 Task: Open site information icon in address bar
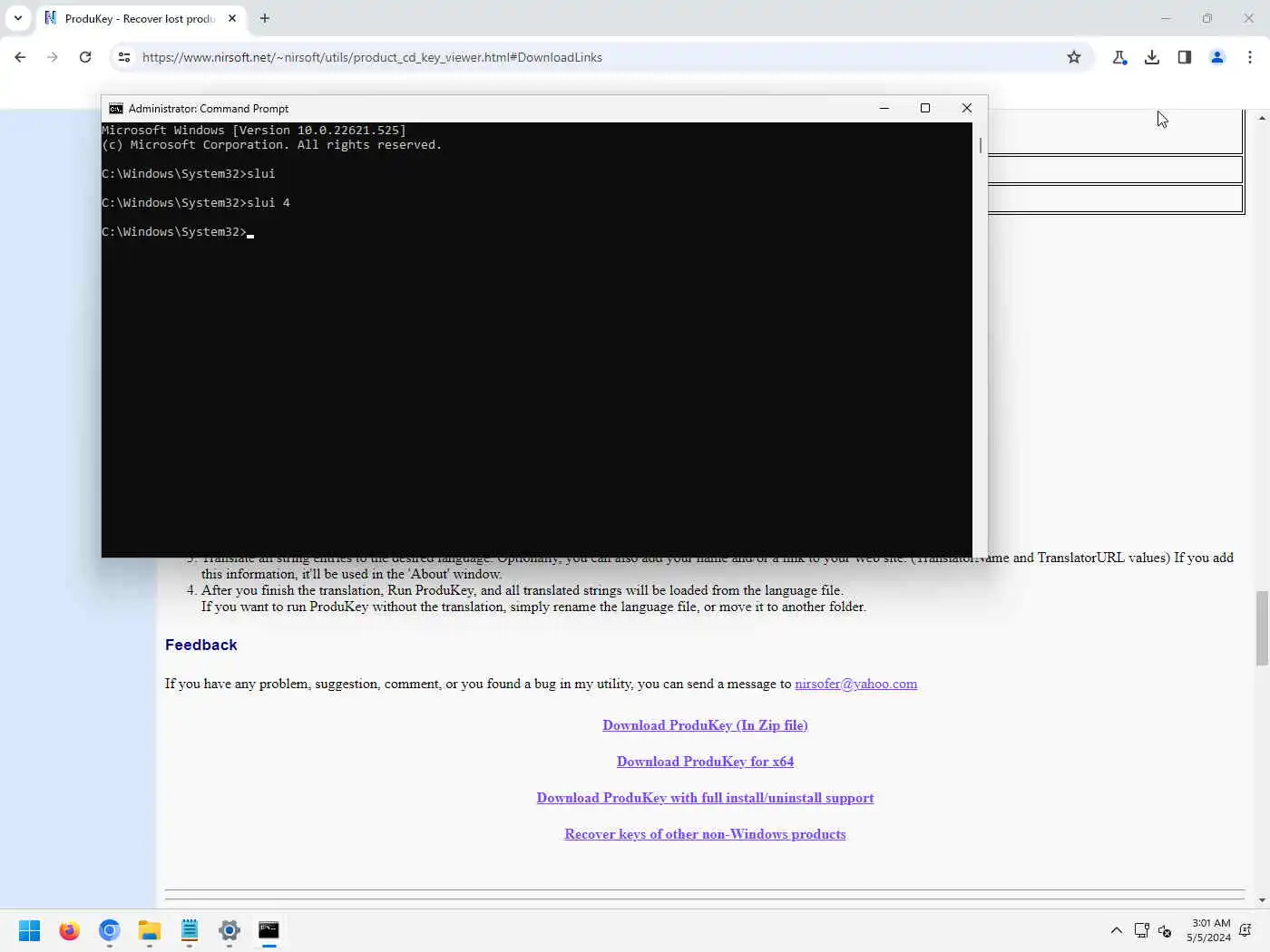click(x=124, y=57)
